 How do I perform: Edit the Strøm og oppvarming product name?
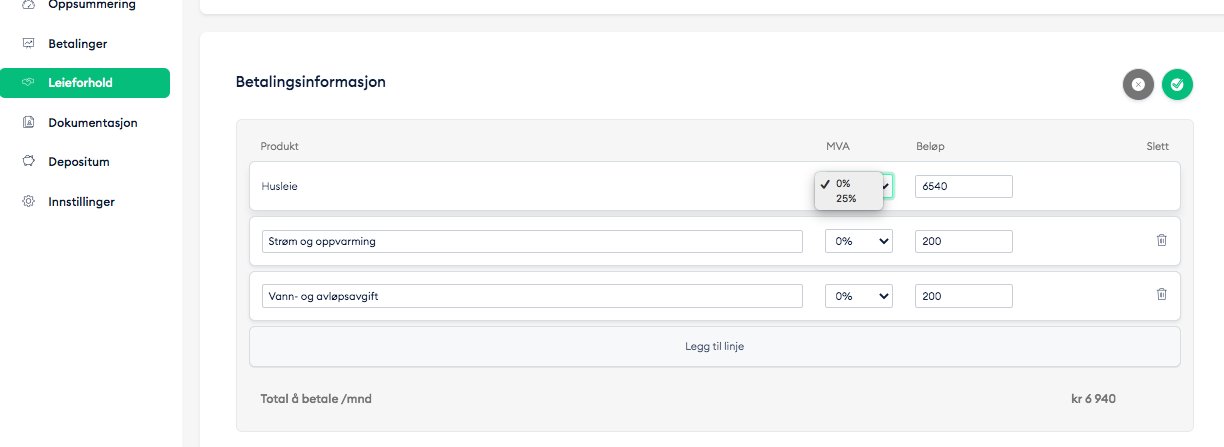coord(531,241)
